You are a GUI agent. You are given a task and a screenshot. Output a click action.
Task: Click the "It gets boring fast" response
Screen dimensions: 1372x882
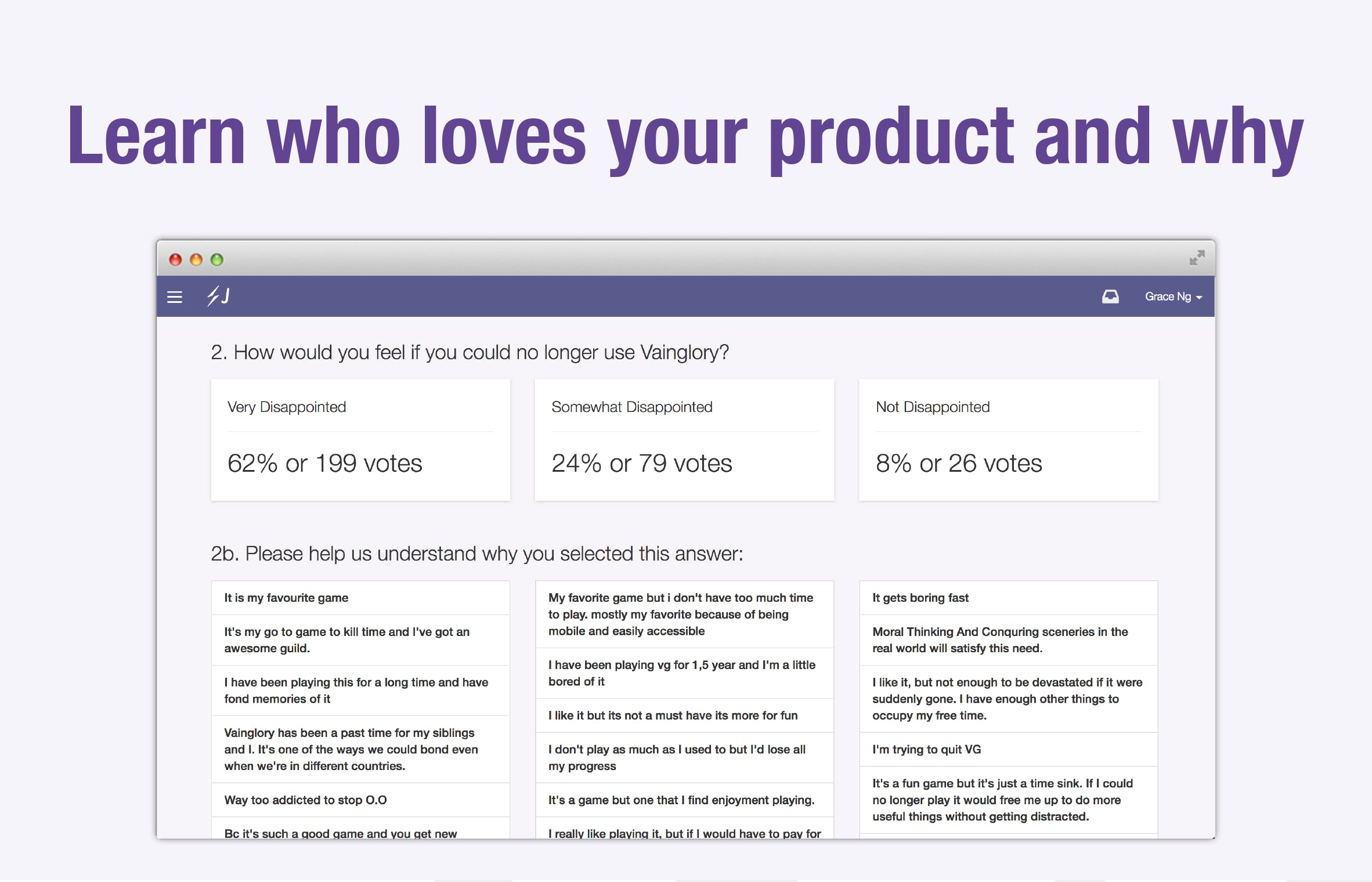920,598
